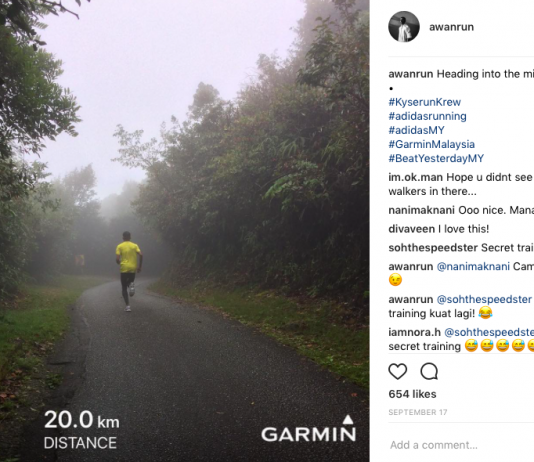Open the #BeatYesterdayMY hashtag
The image size is (534, 462).
(x=436, y=158)
